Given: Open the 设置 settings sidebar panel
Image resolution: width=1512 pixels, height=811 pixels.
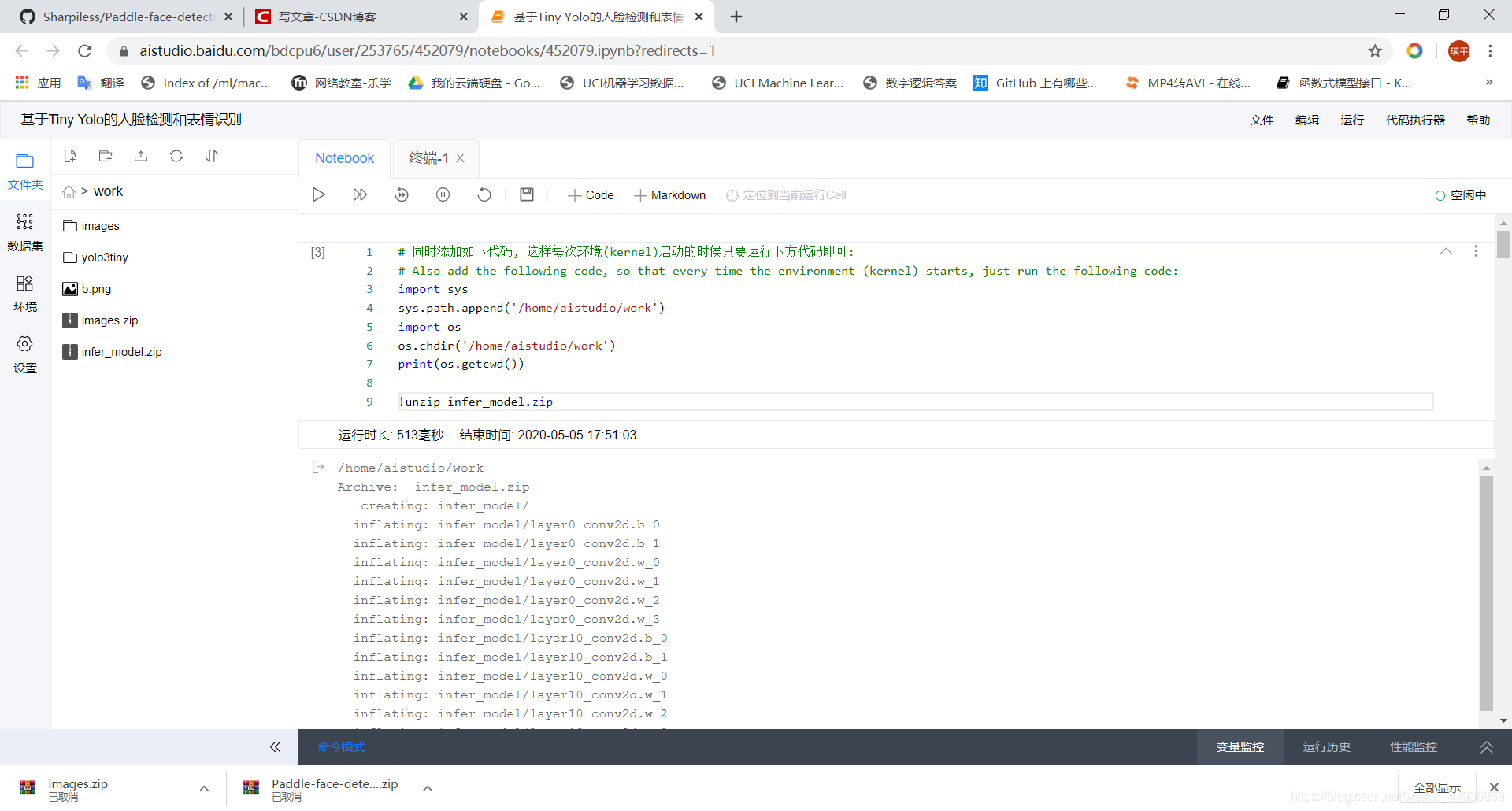Looking at the screenshot, I should [x=25, y=354].
